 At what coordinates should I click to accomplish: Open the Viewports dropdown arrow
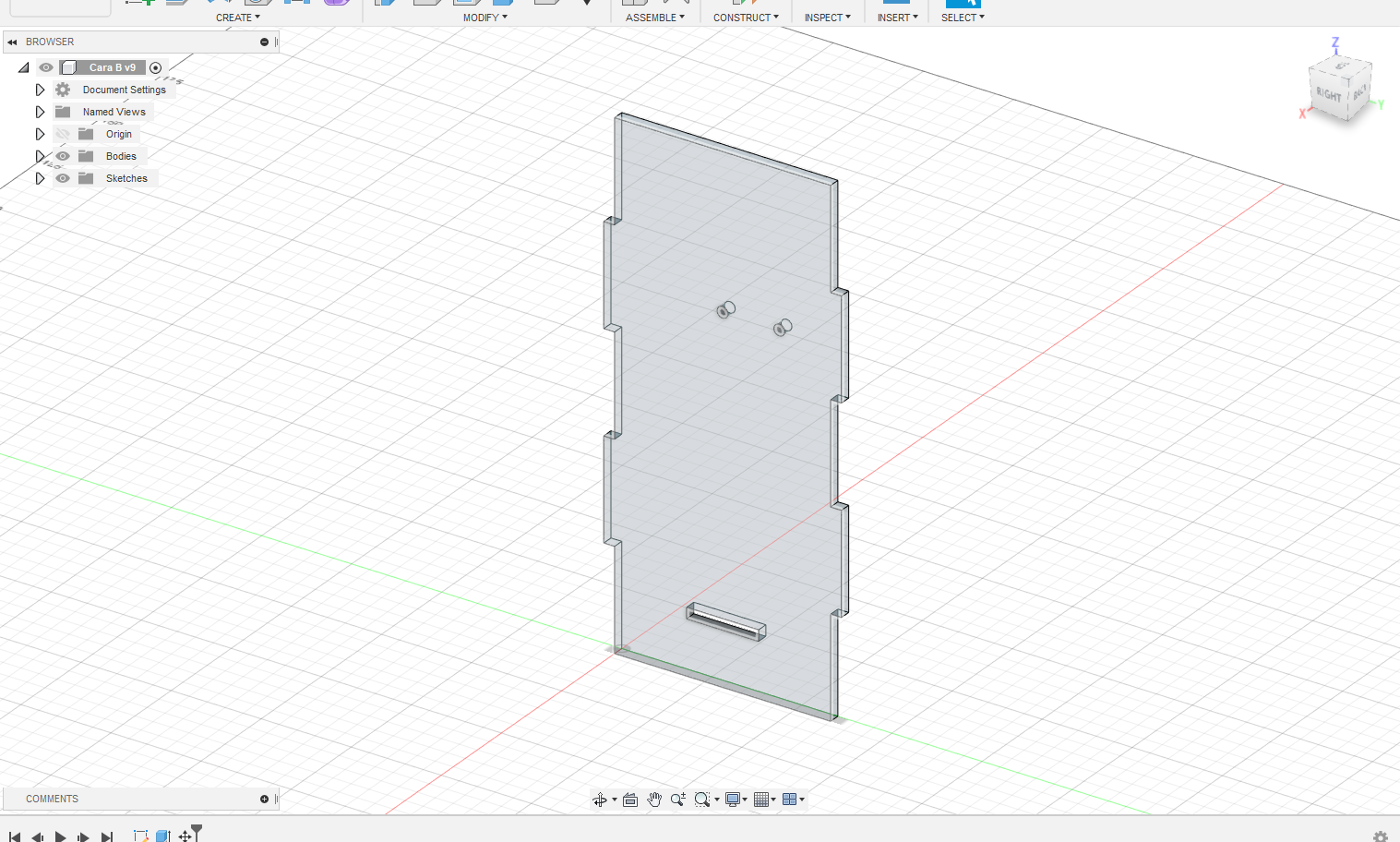click(x=802, y=800)
